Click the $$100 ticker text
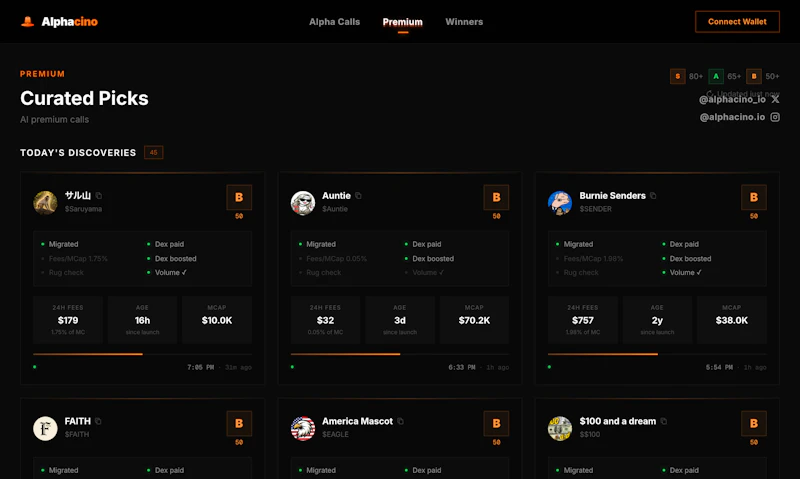800x479 pixels. click(x=590, y=435)
